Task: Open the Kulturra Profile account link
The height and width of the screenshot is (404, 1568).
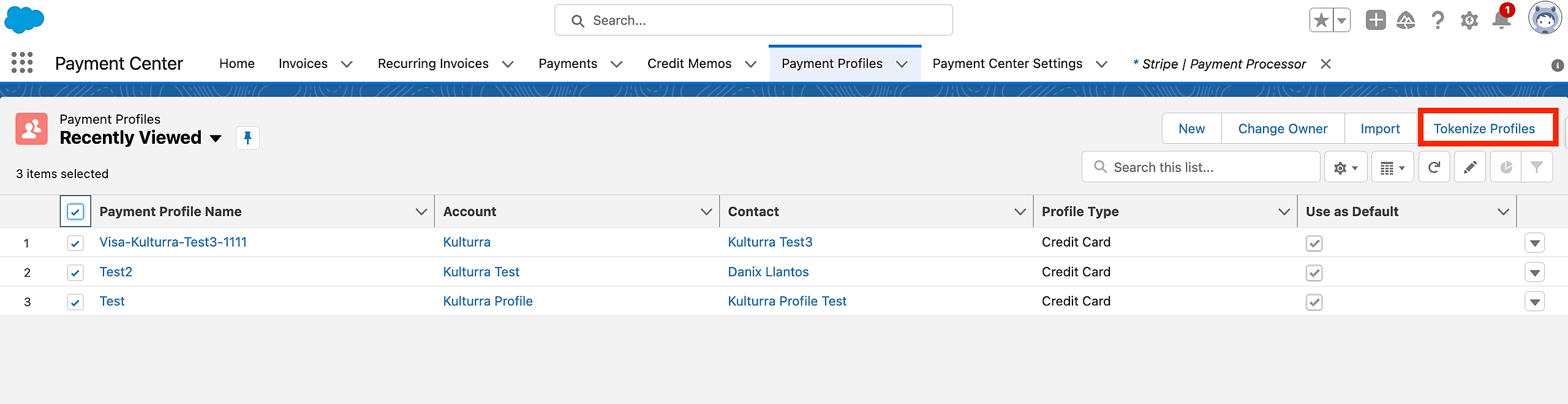Action: coord(488,301)
